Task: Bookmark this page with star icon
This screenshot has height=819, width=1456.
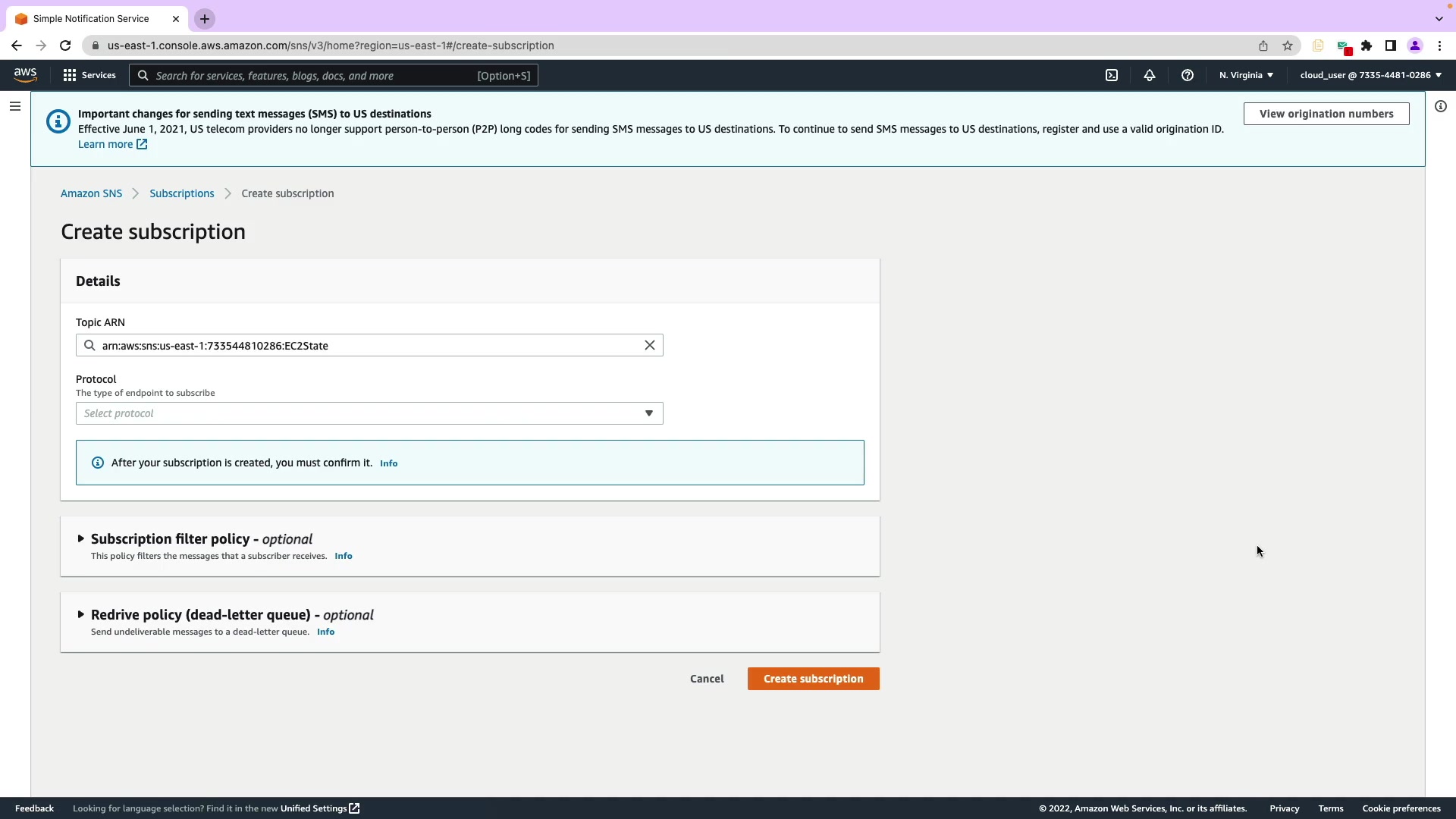Action: pyautogui.click(x=1288, y=45)
